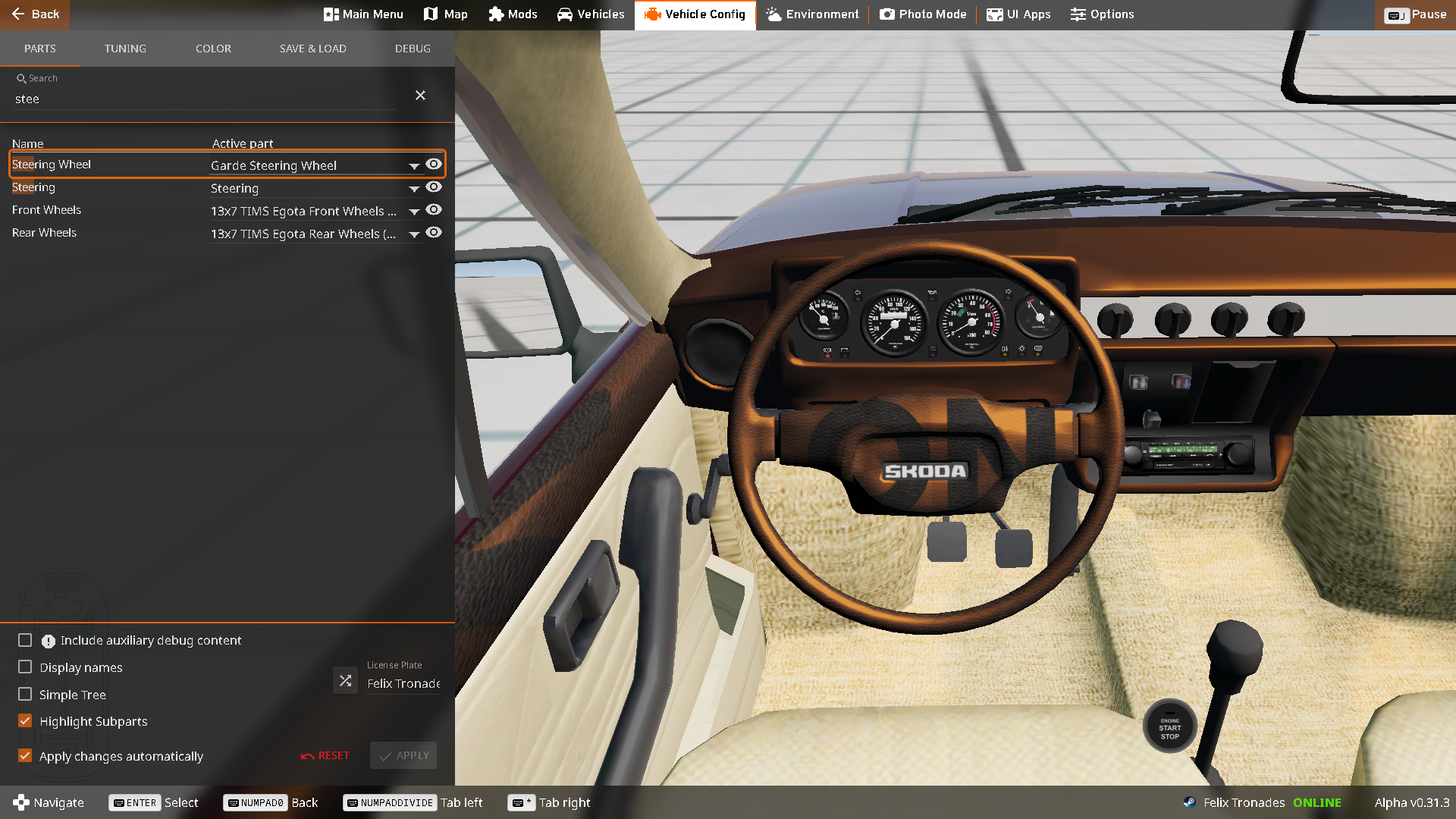This screenshot has height=819, width=1456.
Task: Click the Vehicle Config engine icon
Action: click(652, 14)
